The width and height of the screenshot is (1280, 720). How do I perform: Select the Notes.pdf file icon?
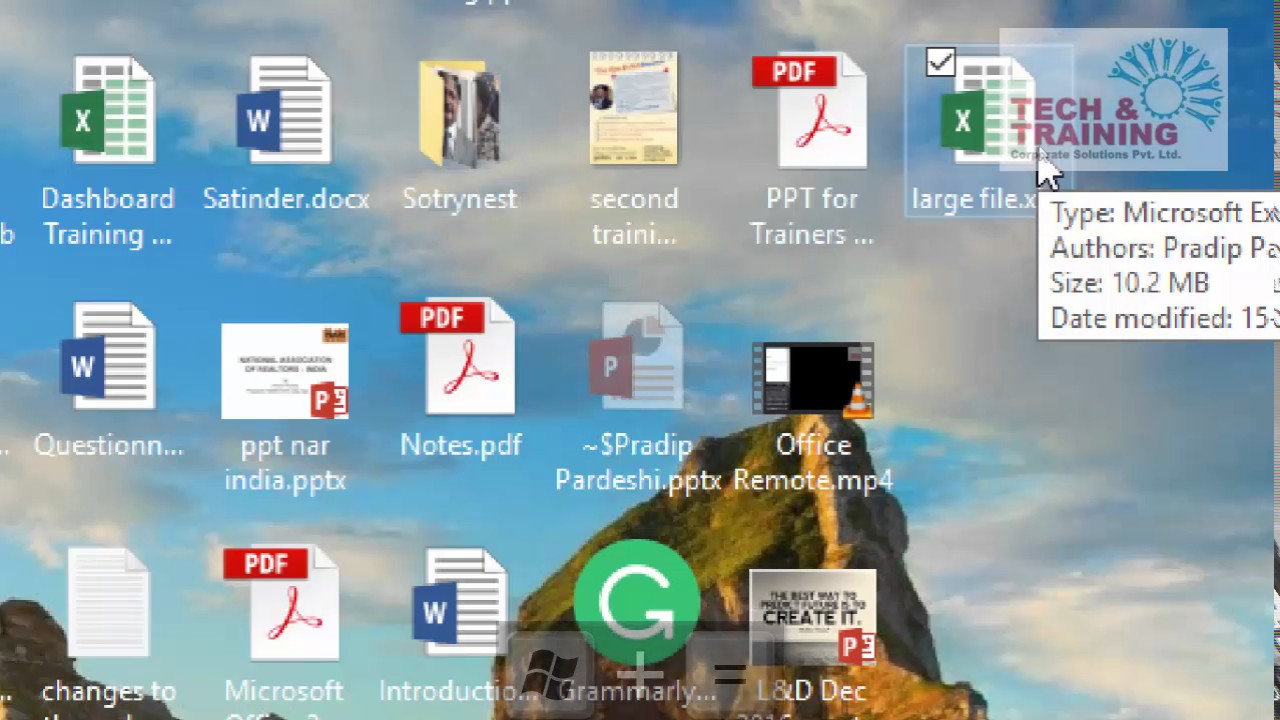[x=459, y=356]
